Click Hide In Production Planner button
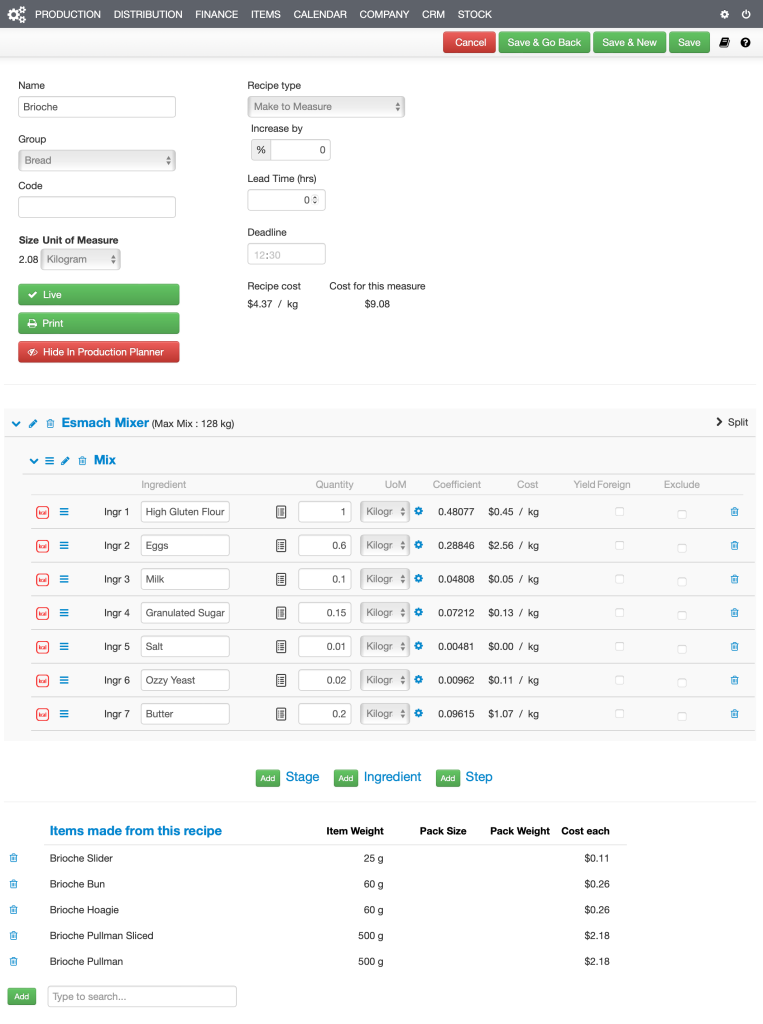Image resolution: width=763 pixels, height=1024 pixels. click(x=99, y=352)
